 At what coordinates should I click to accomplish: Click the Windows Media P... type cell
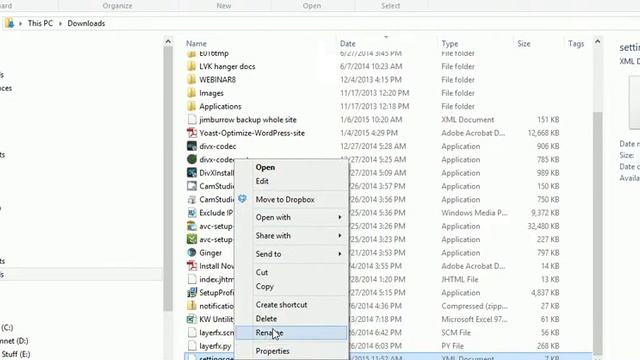coord(474,213)
